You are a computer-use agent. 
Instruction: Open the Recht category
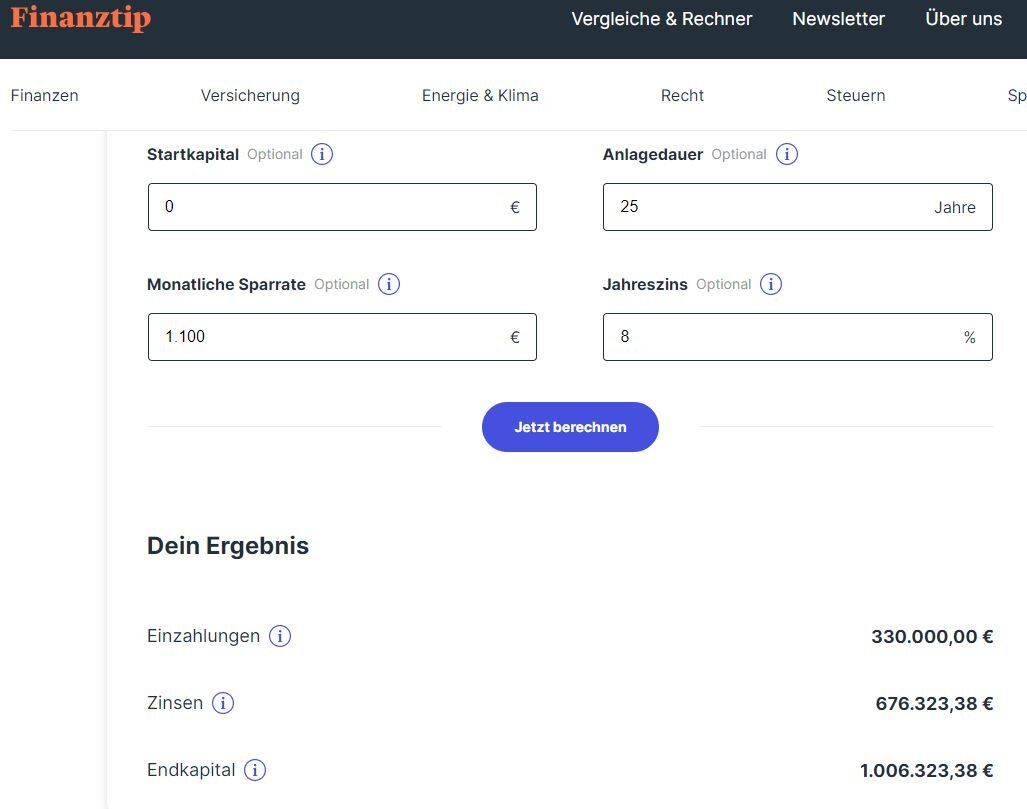(682, 96)
